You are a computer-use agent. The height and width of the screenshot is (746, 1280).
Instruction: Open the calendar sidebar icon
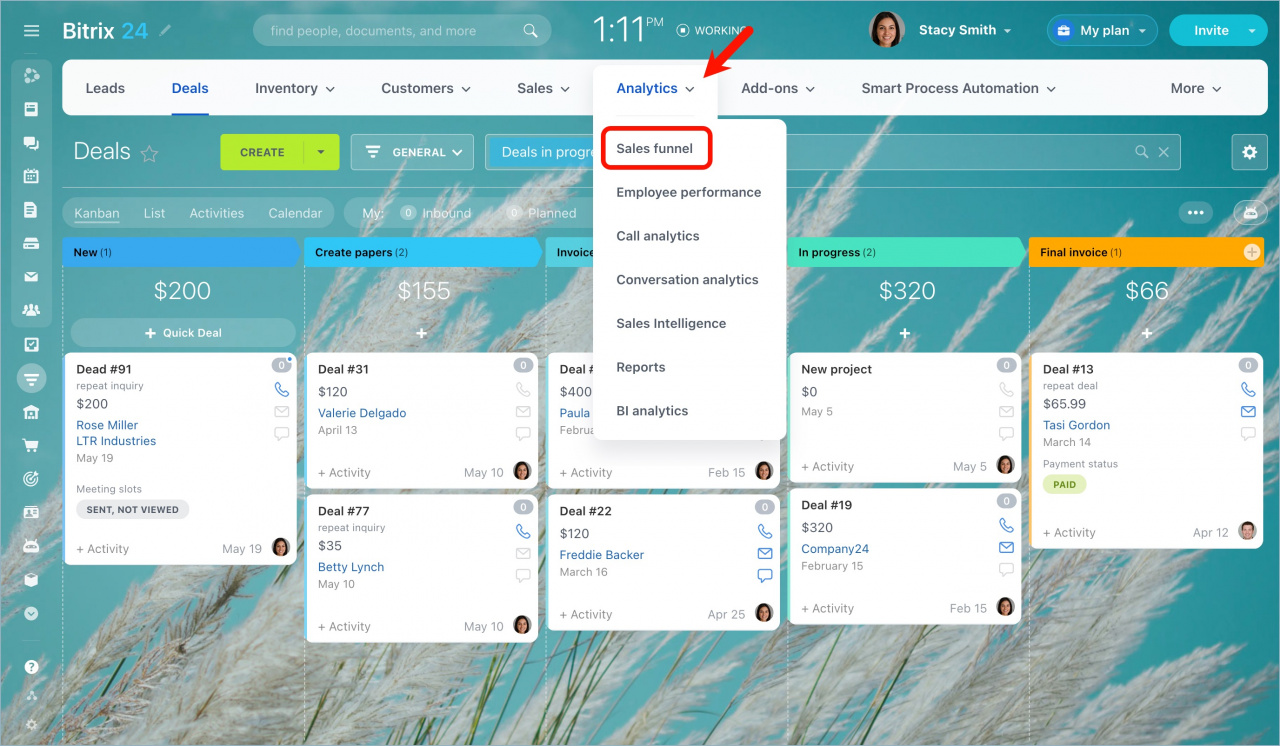(x=31, y=176)
